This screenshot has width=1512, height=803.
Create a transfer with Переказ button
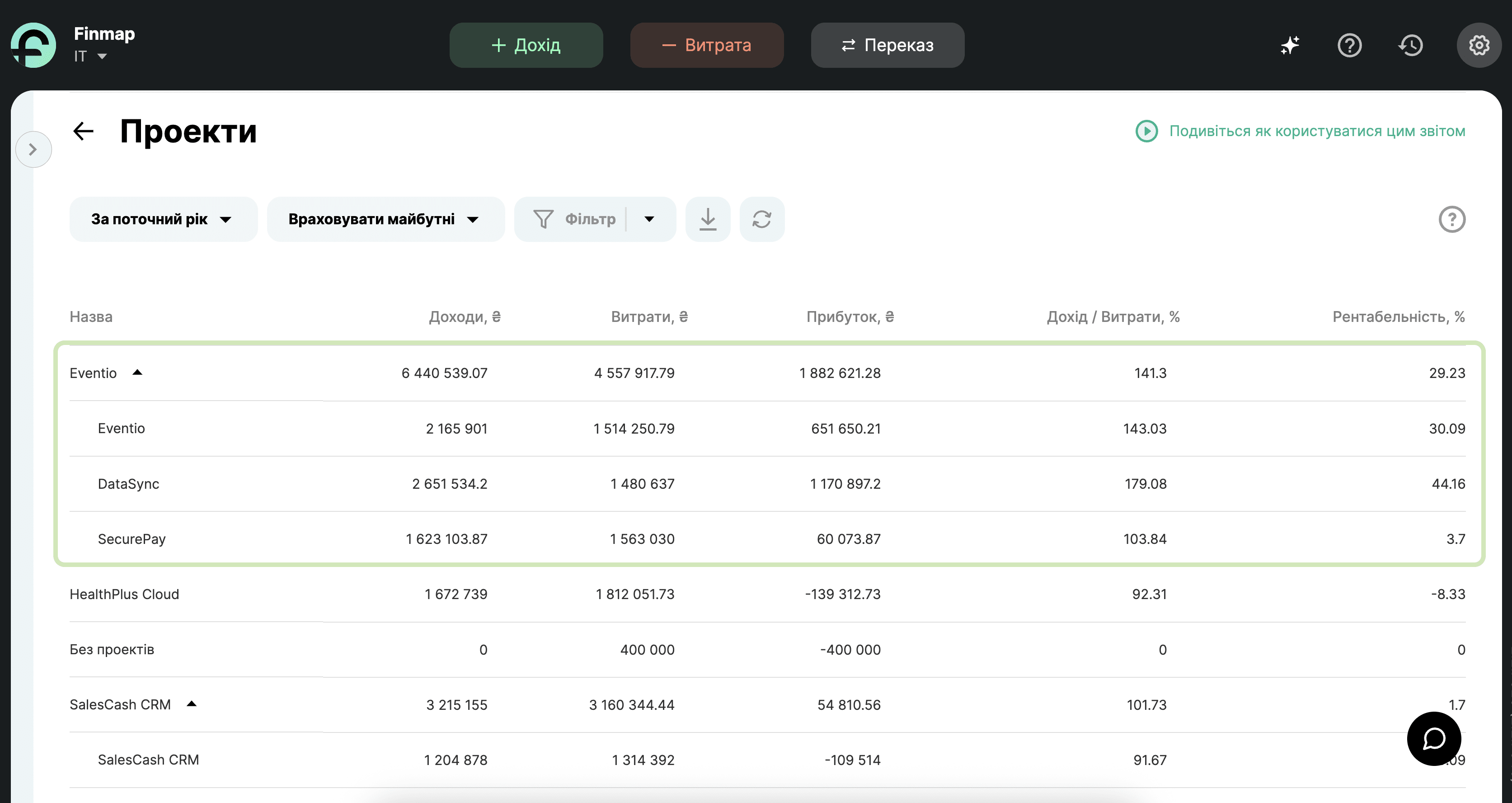pyautogui.click(x=887, y=45)
